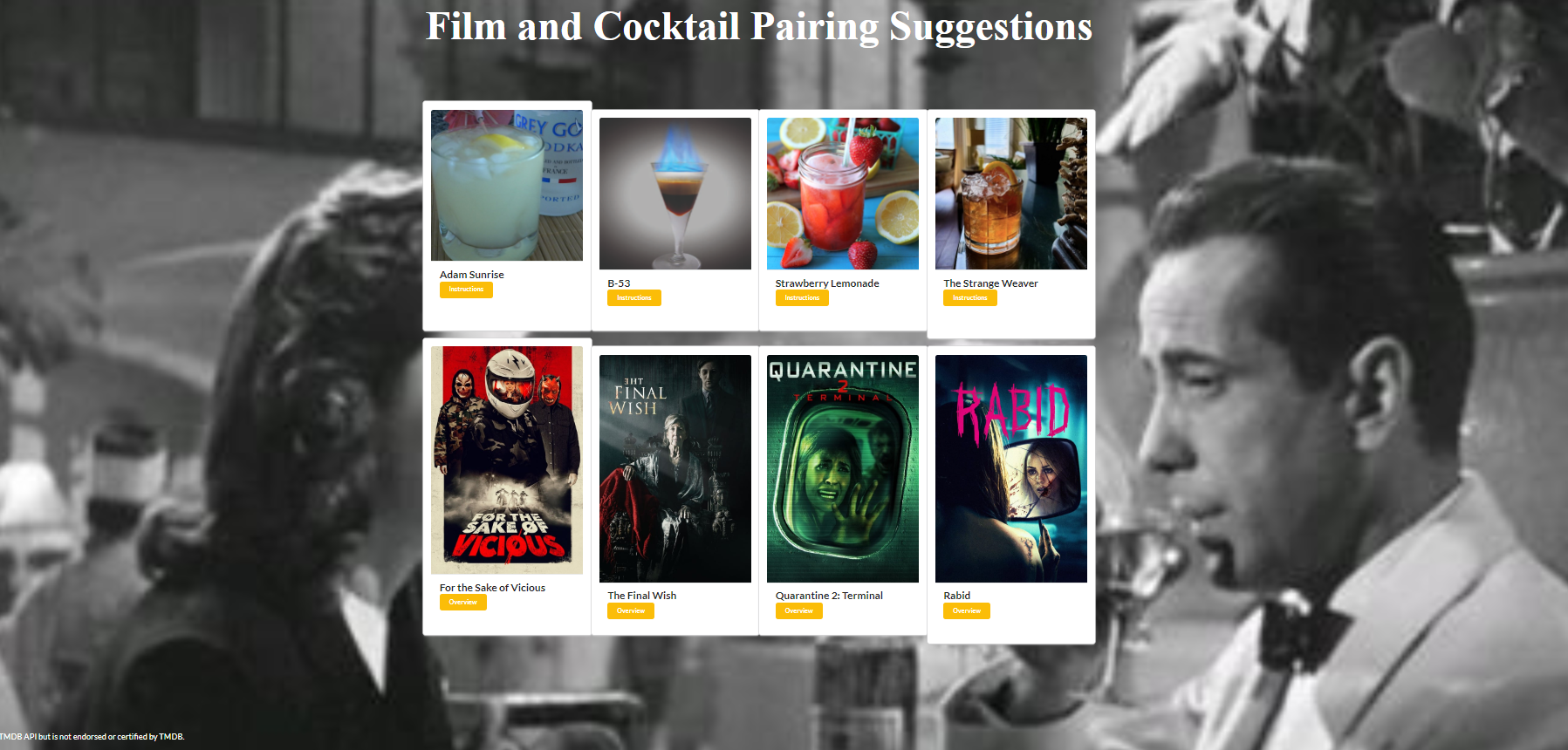Show Overview for Rabid movie
This screenshot has height=750, width=1568.
tap(967, 611)
